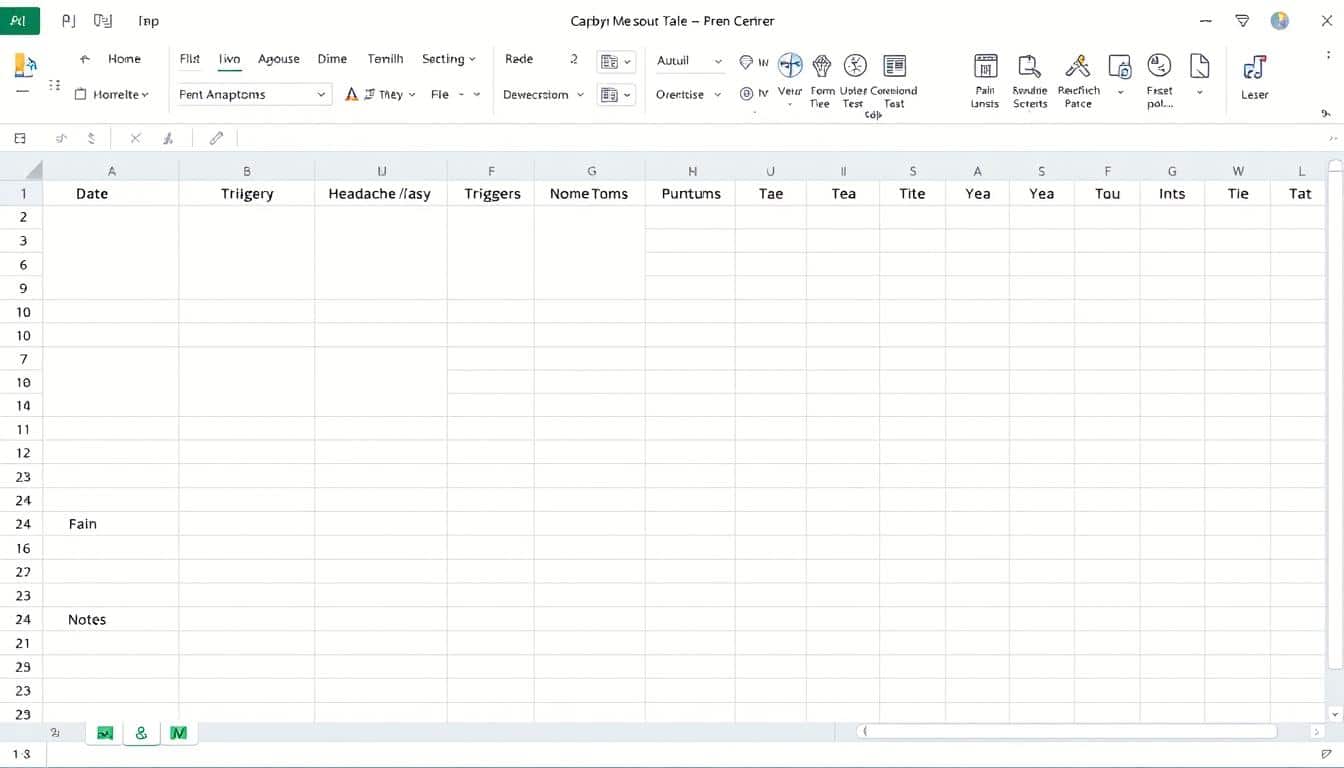1344x768 pixels.
Task: Click the Inp item in title bar
Action: pyautogui.click(x=148, y=20)
